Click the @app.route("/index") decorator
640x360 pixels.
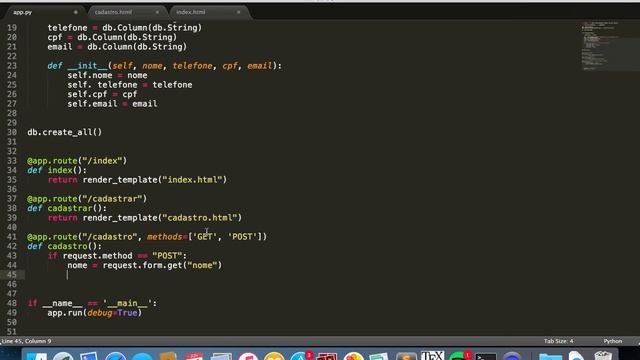(77, 161)
